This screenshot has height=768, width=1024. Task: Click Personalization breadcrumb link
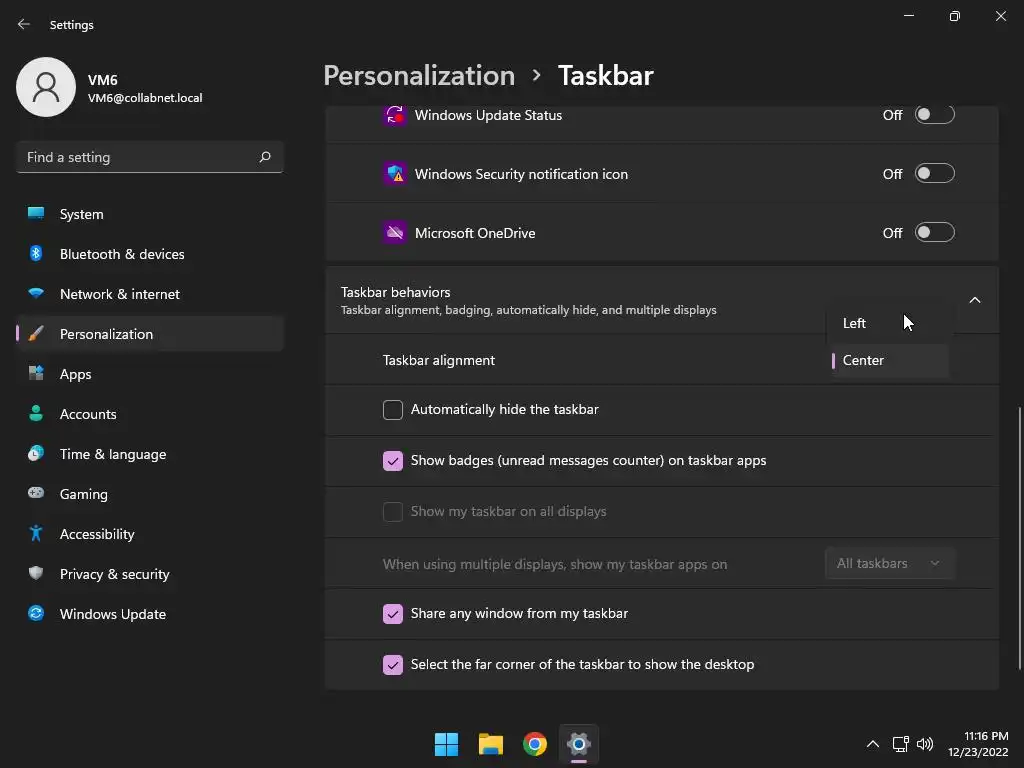point(419,76)
